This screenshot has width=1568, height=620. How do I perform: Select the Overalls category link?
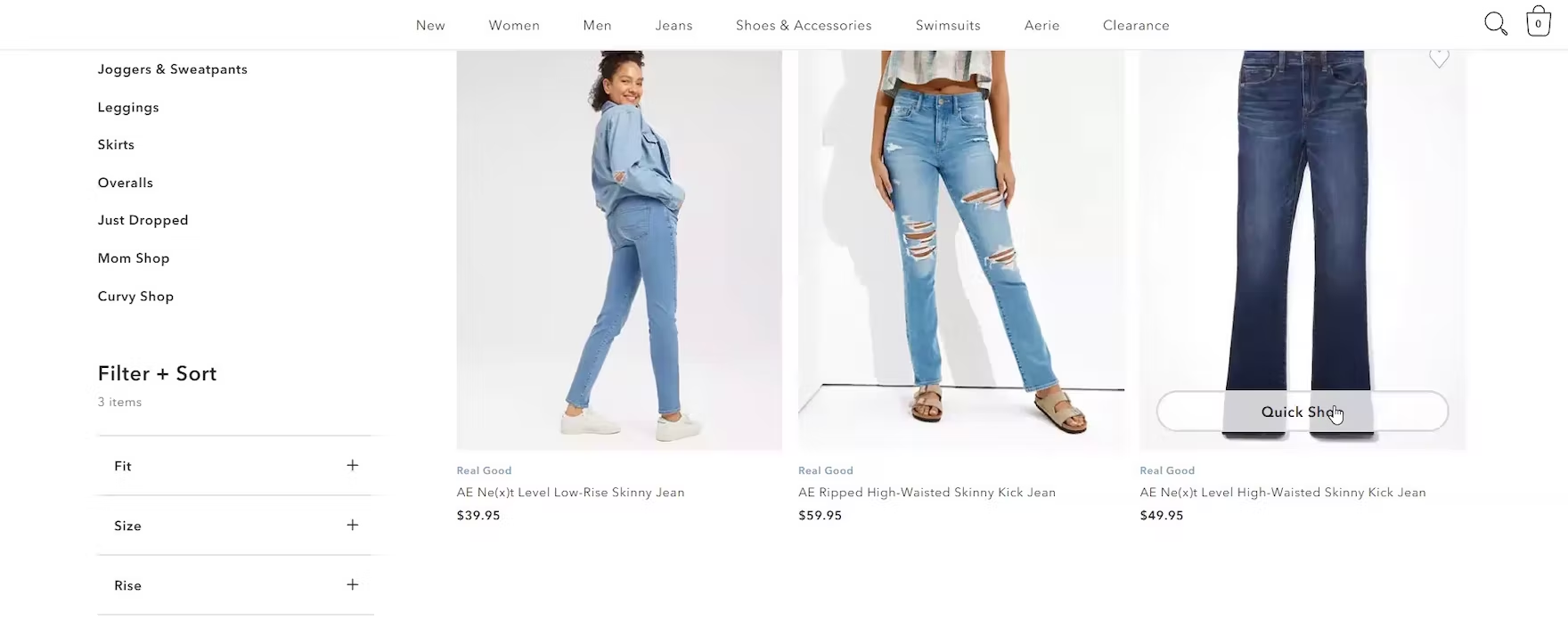126,183
